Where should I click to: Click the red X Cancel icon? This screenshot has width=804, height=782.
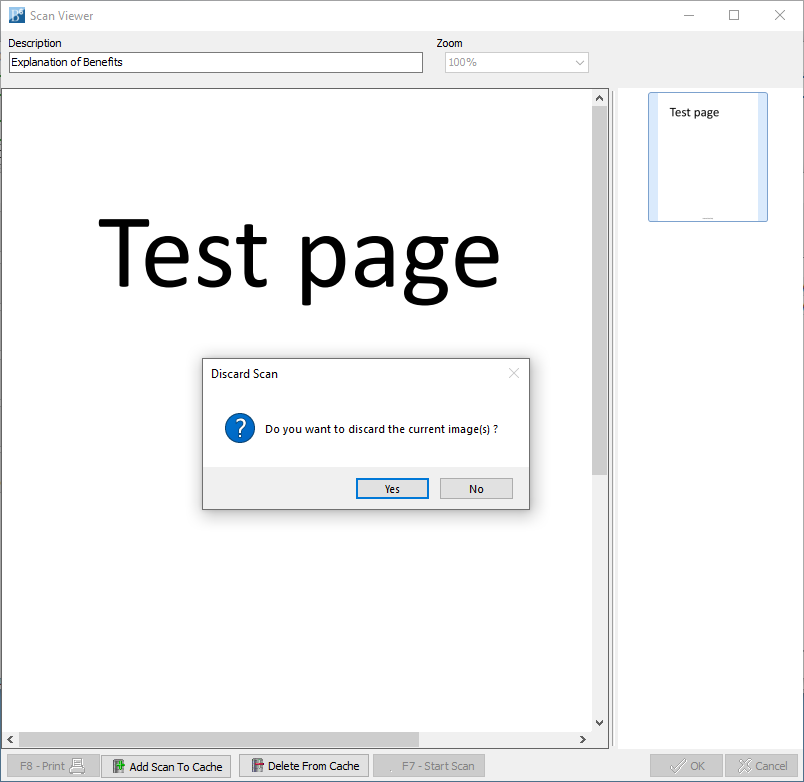click(x=745, y=765)
